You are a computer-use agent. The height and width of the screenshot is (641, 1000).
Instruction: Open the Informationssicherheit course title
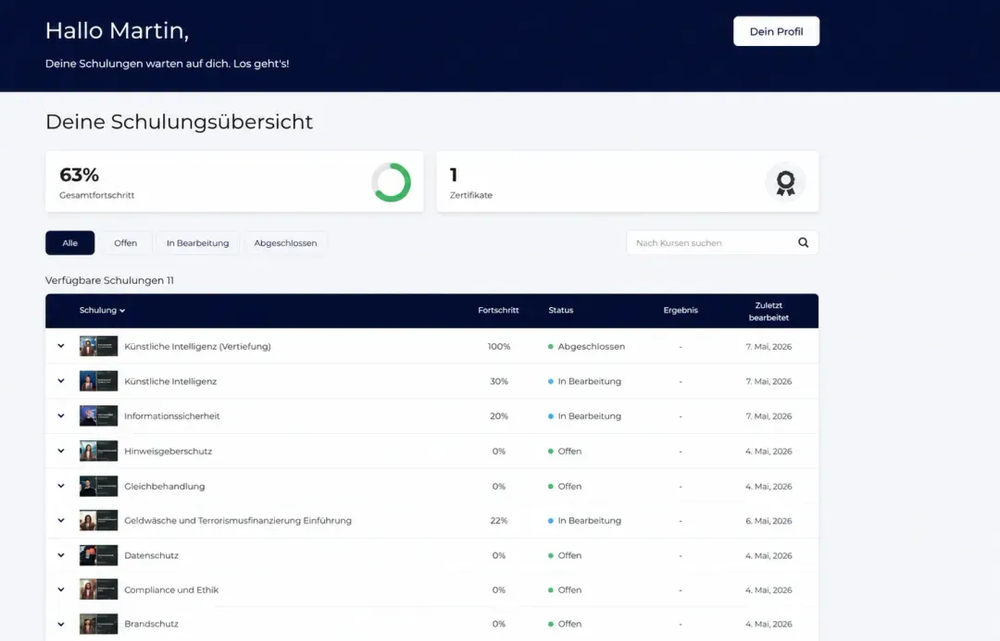coord(172,416)
